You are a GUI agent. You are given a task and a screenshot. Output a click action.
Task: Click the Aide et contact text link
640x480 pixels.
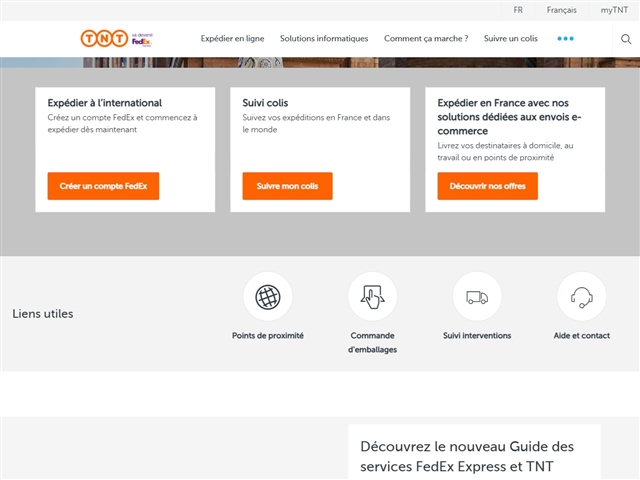pos(581,336)
